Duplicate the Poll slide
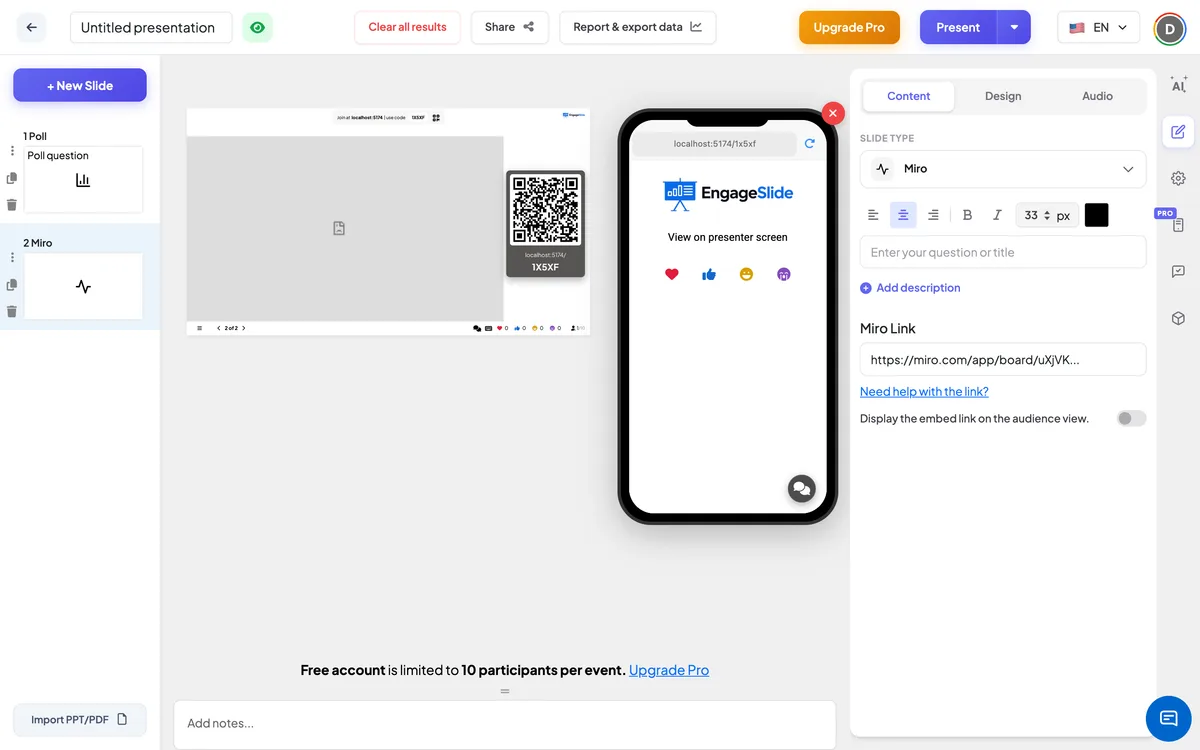This screenshot has height=750, width=1200. (x=12, y=178)
